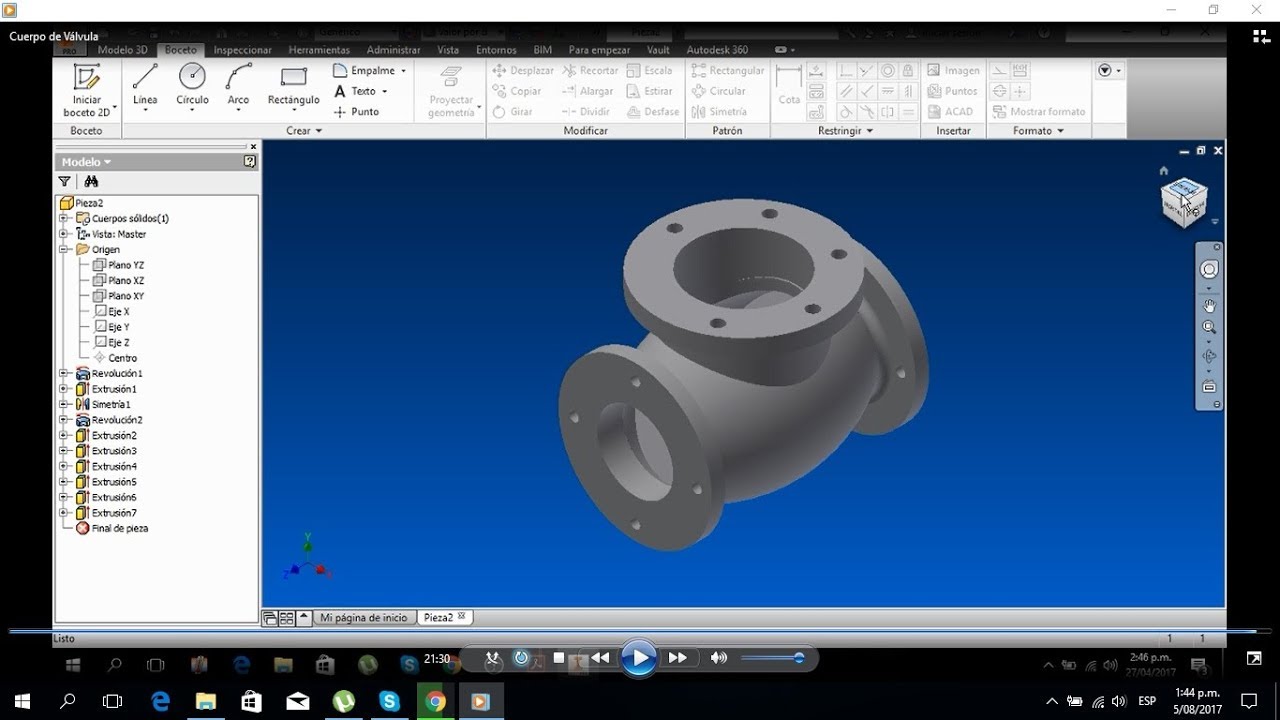
Task: Open the Modelo browser help question-mark icon
Action: [x=249, y=161]
